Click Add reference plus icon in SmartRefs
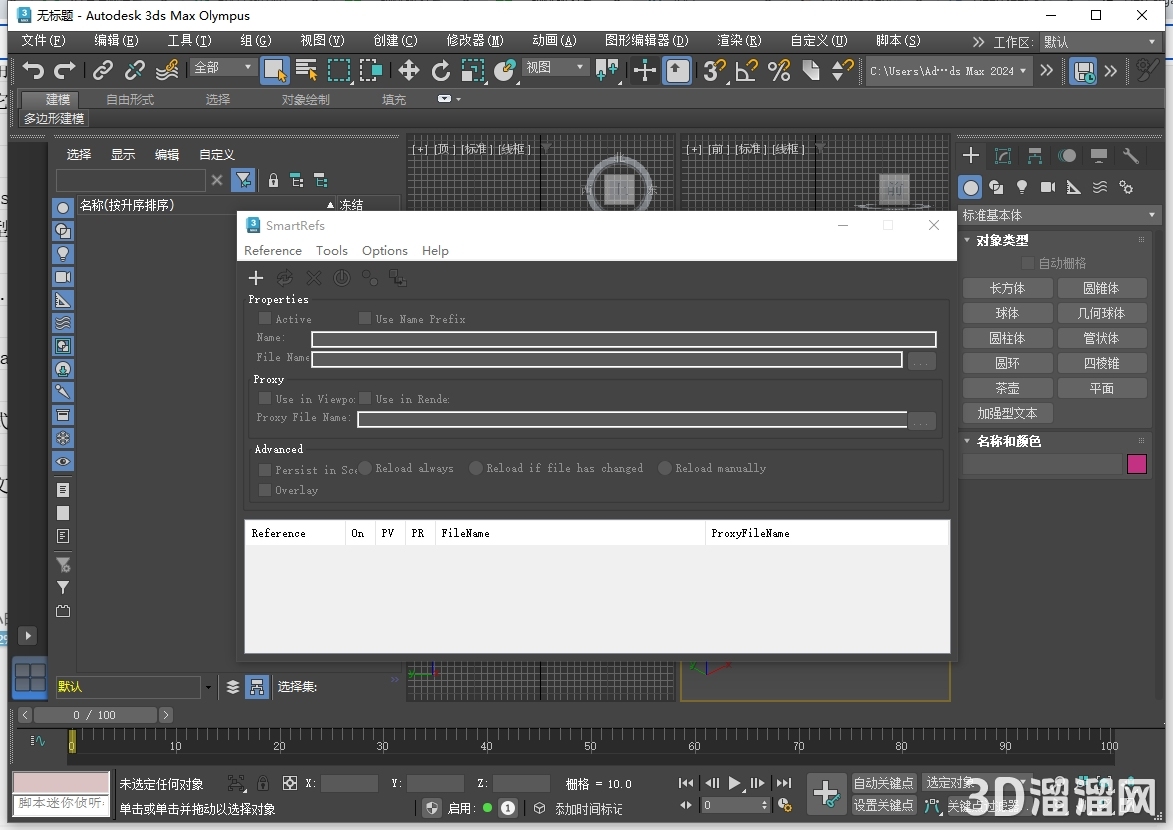This screenshot has height=830, width=1173. [x=256, y=278]
